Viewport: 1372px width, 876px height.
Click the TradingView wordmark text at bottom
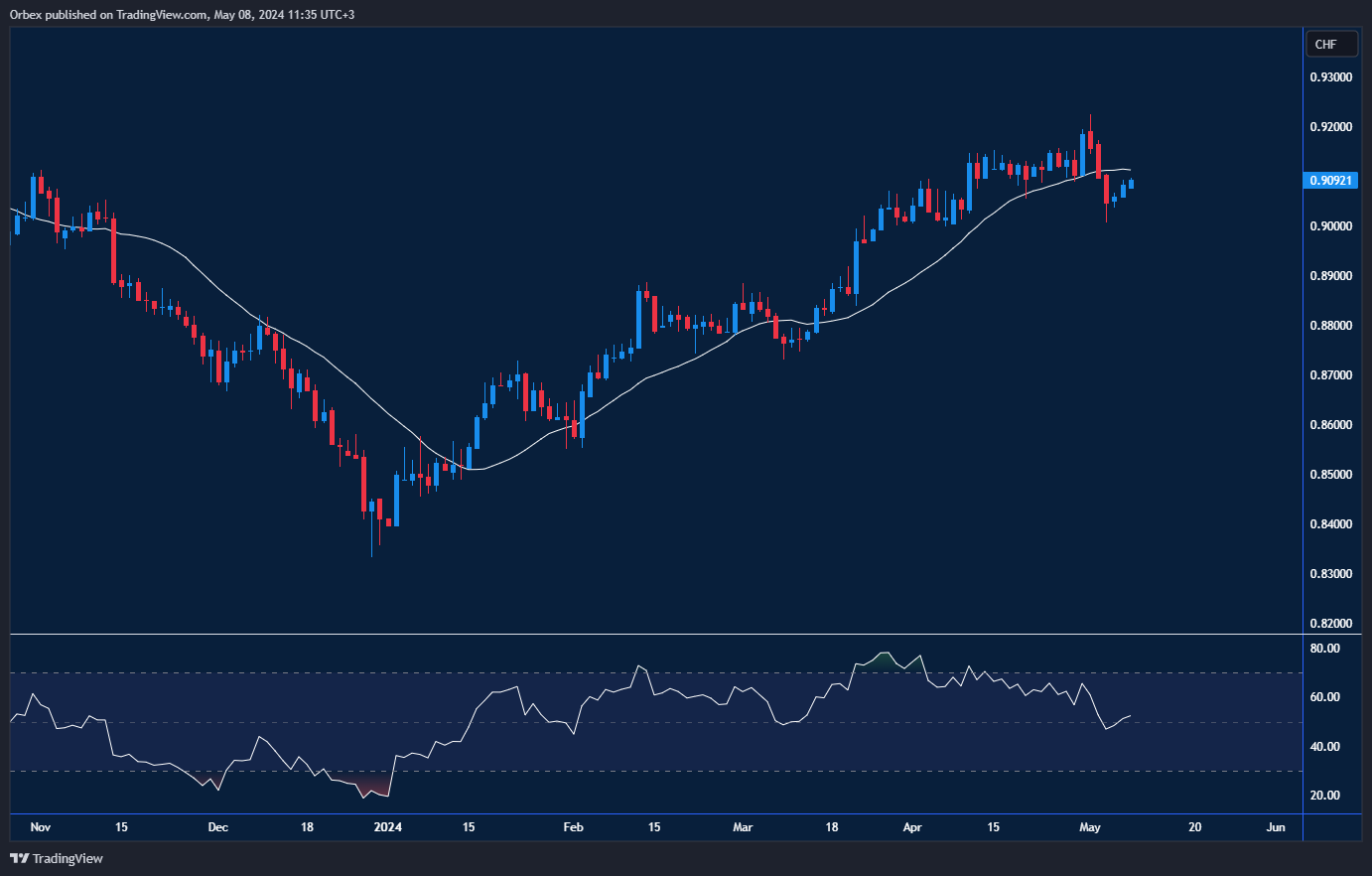point(68,858)
